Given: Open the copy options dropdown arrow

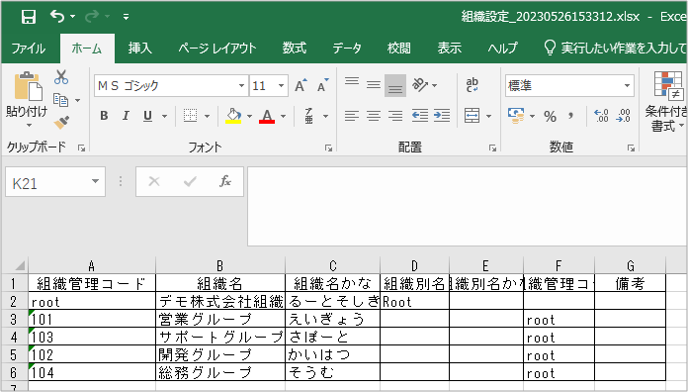Looking at the screenshot, I should (78, 101).
